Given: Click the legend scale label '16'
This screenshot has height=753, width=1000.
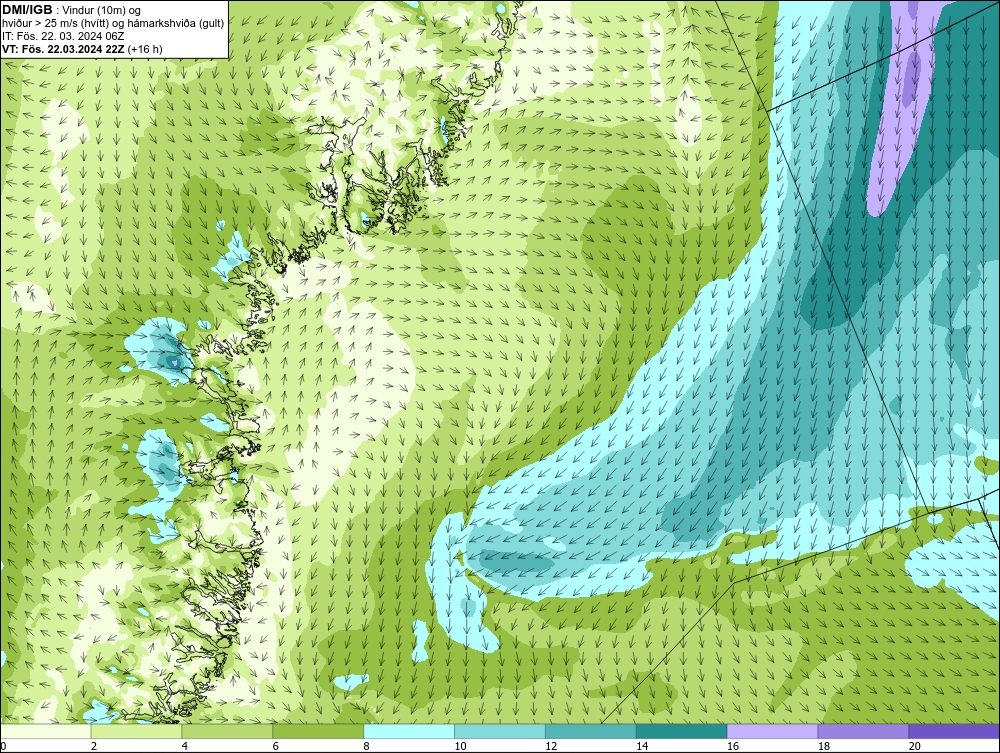Looking at the screenshot, I should [733, 746].
